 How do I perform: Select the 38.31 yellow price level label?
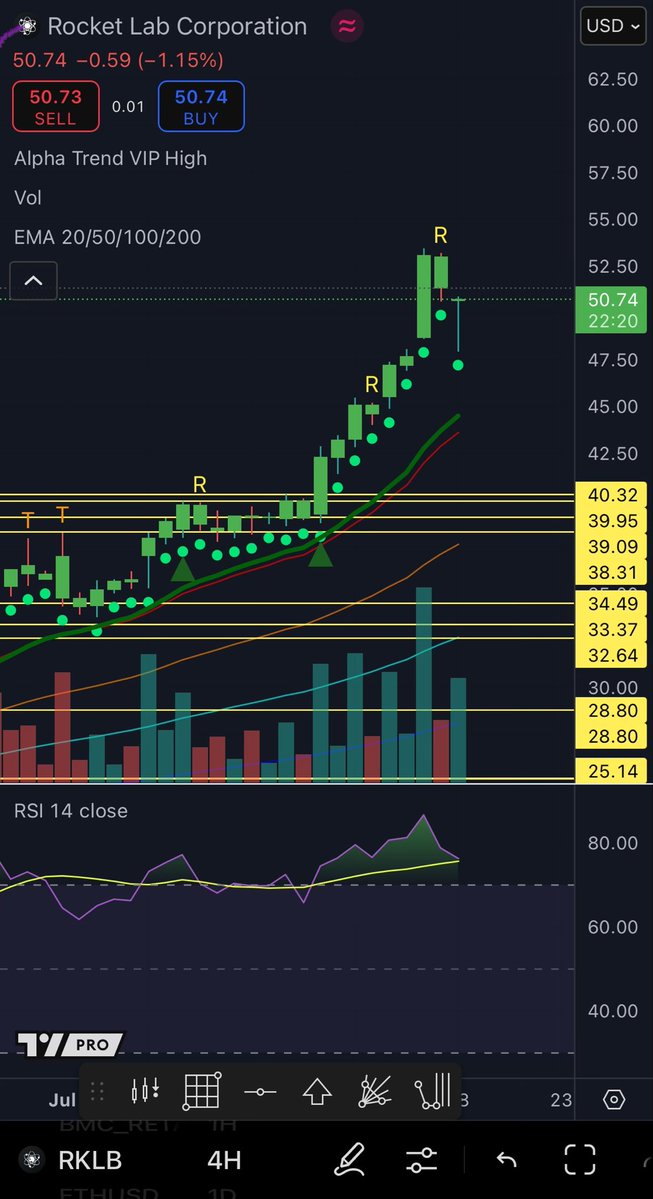pyautogui.click(x=611, y=573)
